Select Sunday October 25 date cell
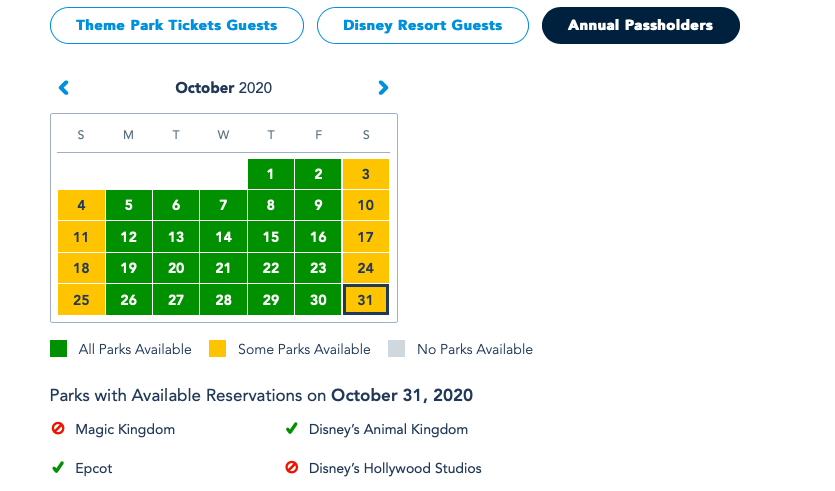Viewport: 835px width, 491px height. click(81, 300)
